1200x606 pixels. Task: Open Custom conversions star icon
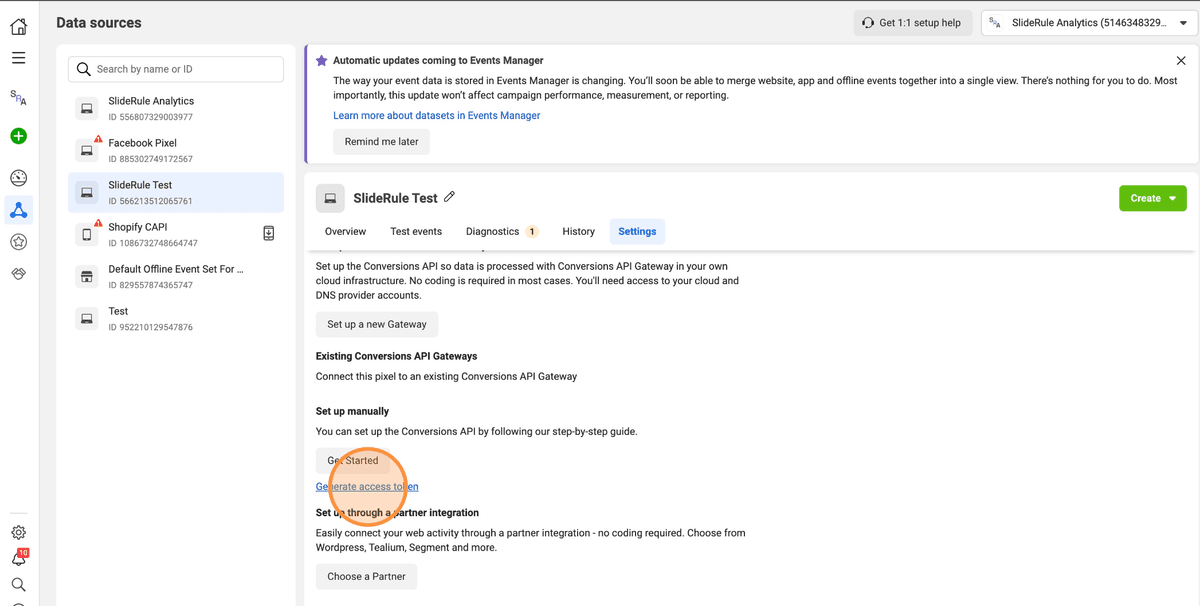[18, 242]
